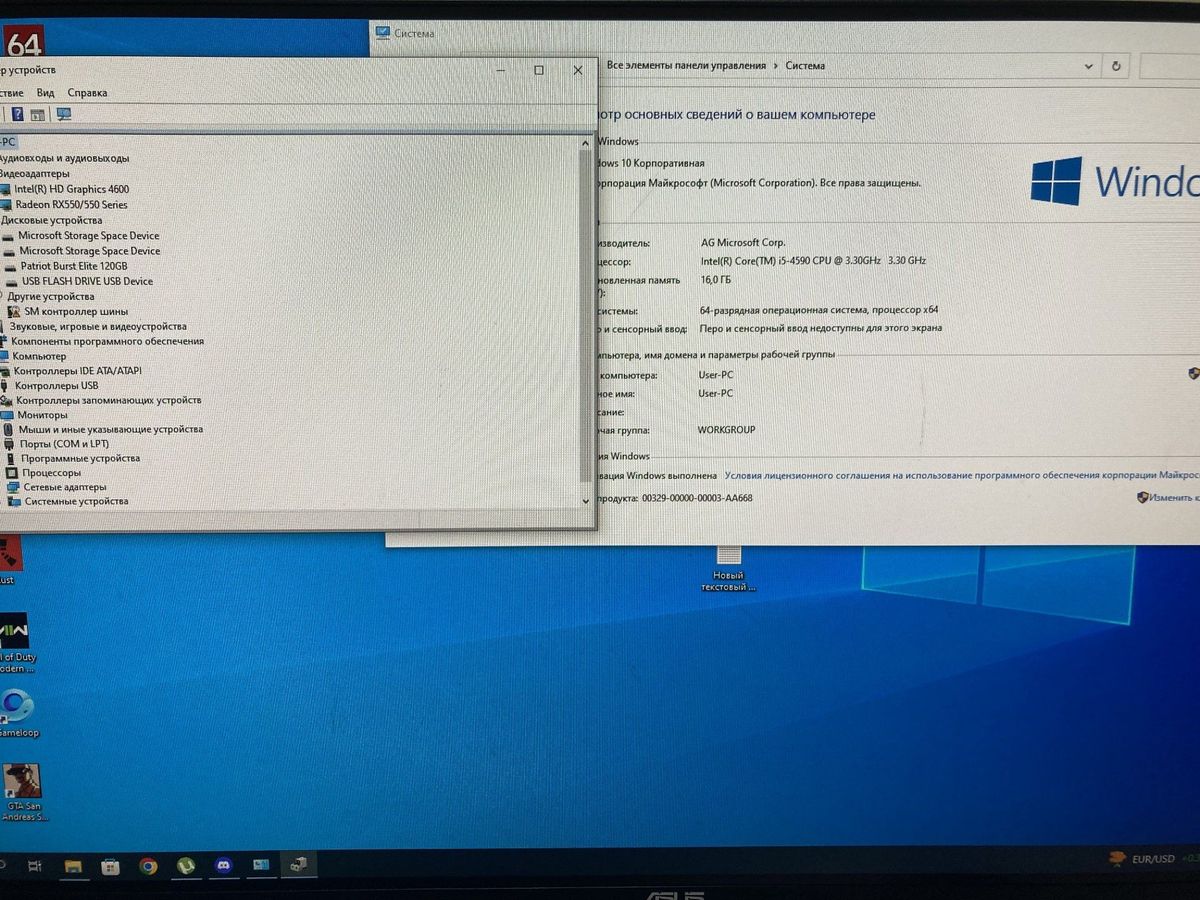The width and height of the screenshot is (1200, 900).
Task: Select the SM контроллер шины device
Action: click(x=76, y=311)
